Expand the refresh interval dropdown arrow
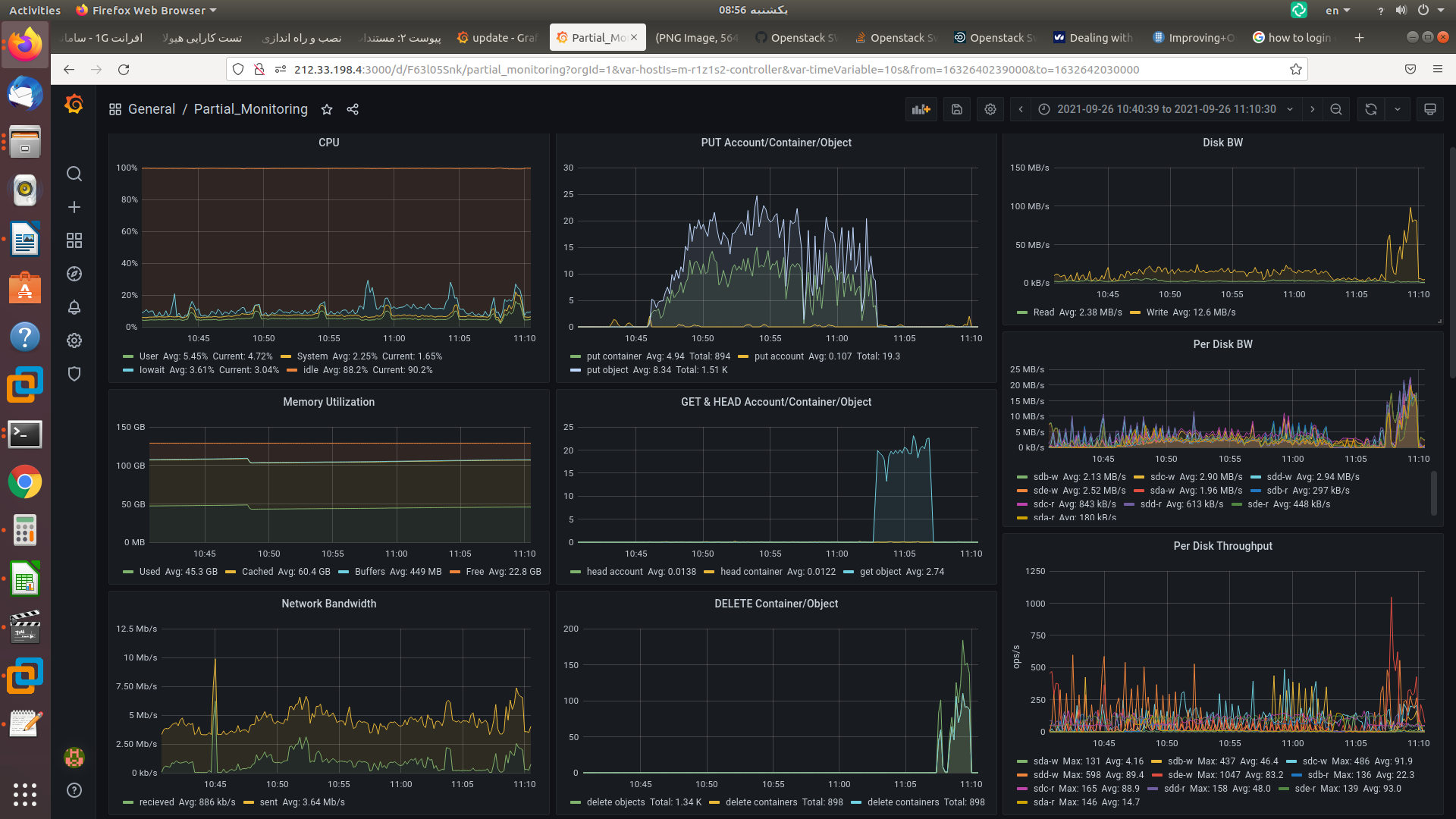 [x=1398, y=109]
